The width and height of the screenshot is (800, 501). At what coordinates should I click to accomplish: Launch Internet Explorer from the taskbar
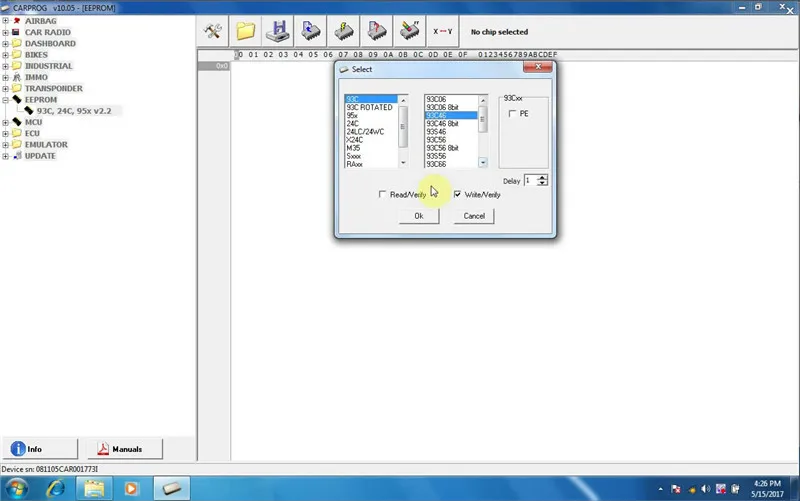click(56, 489)
